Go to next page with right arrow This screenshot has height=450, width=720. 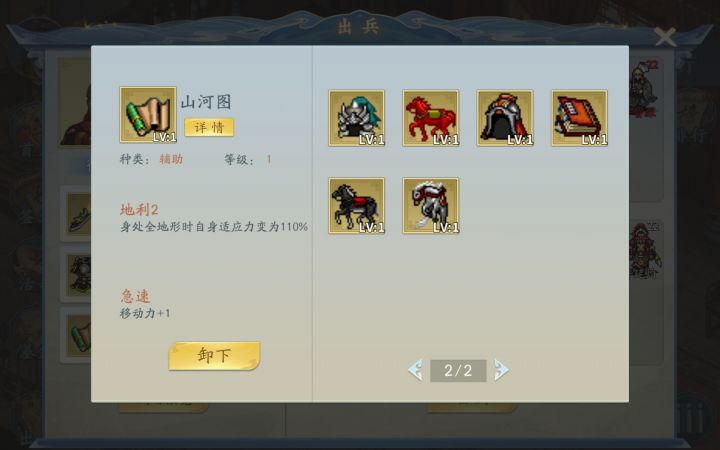coord(501,370)
